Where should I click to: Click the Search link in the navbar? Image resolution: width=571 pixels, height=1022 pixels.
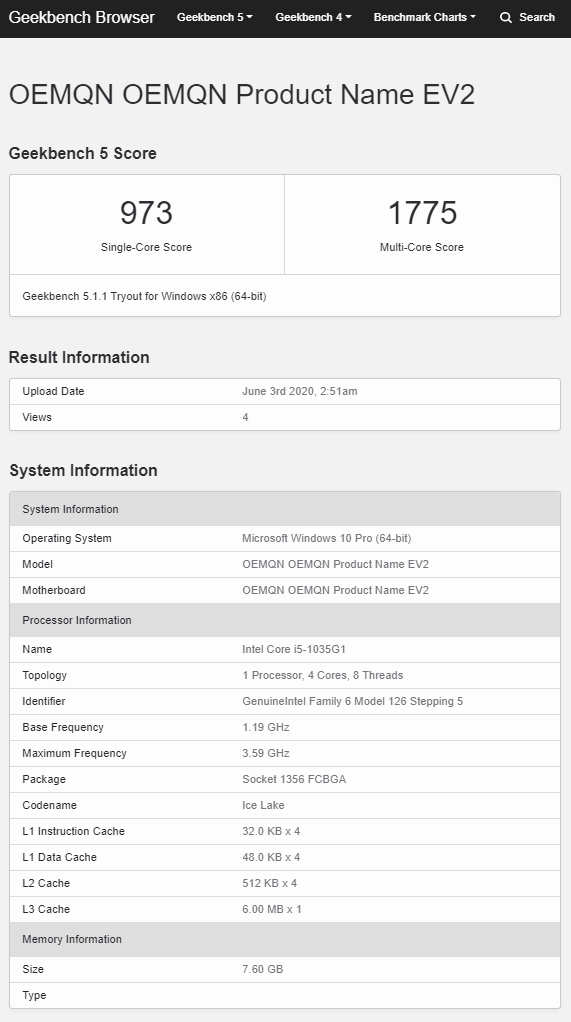527,18
